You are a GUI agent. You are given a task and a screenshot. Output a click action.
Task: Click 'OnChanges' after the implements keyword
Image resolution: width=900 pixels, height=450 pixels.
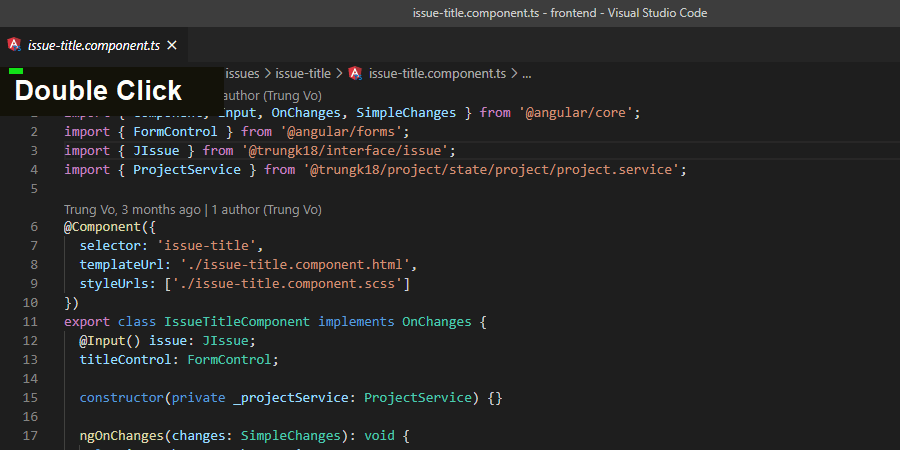pyautogui.click(x=437, y=321)
